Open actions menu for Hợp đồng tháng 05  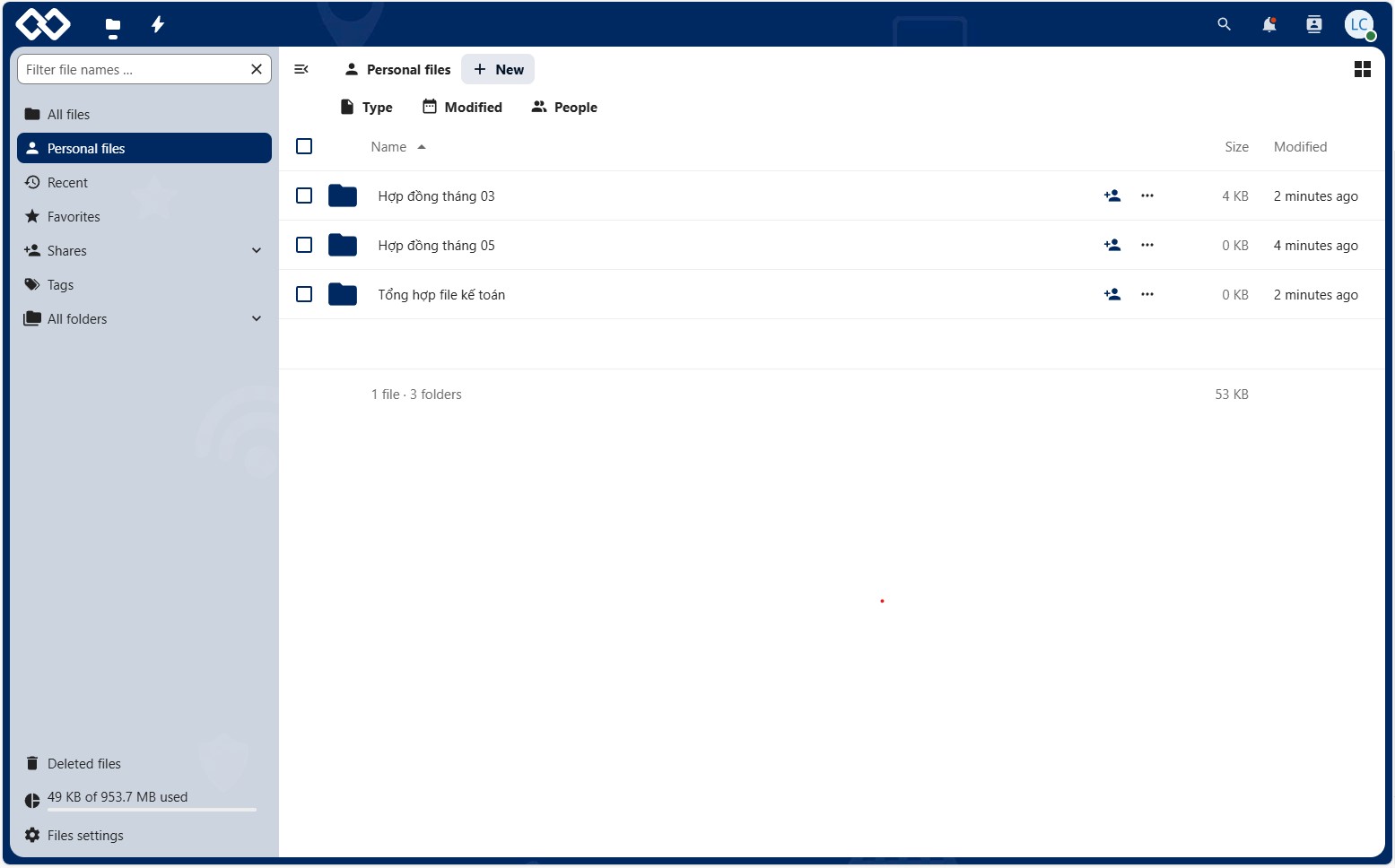(1147, 245)
